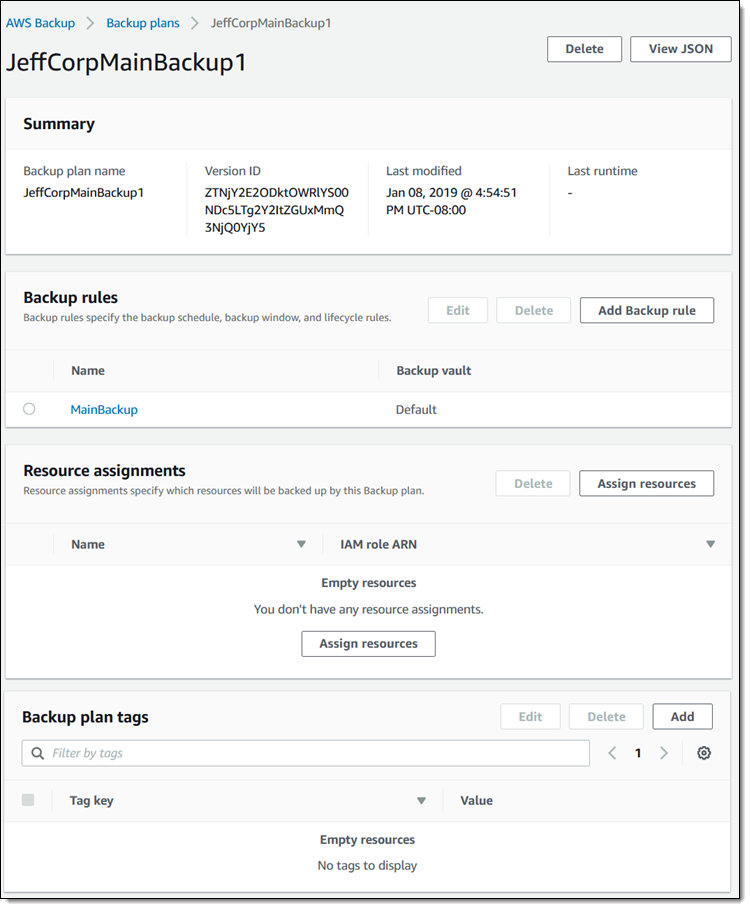Sort by IAM role ARN column arrow
Image resolution: width=750 pixels, height=909 pixels.
(710, 544)
